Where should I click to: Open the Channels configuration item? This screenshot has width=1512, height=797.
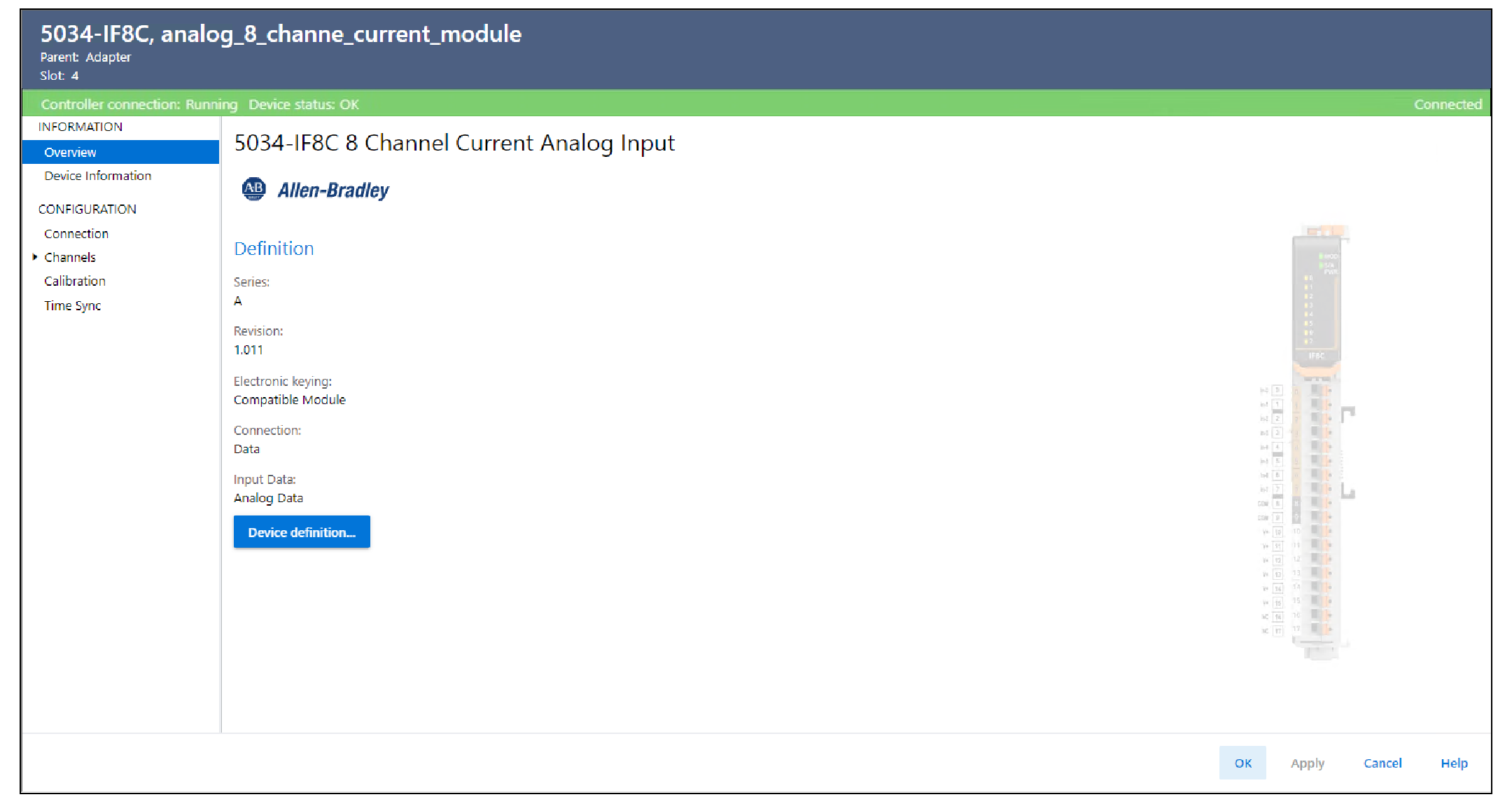click(x=70, y=258)
